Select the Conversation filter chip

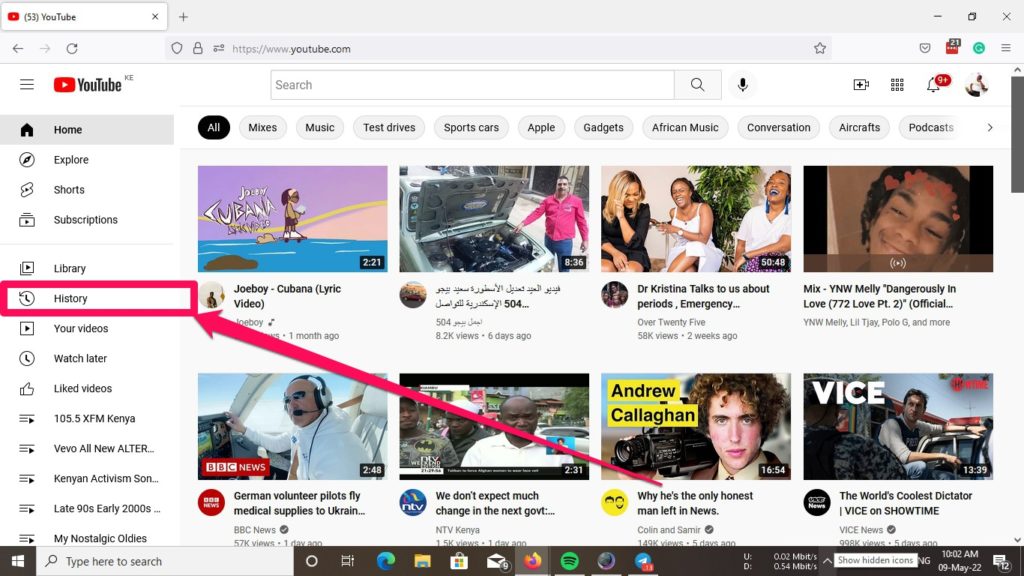coord(778,127)
